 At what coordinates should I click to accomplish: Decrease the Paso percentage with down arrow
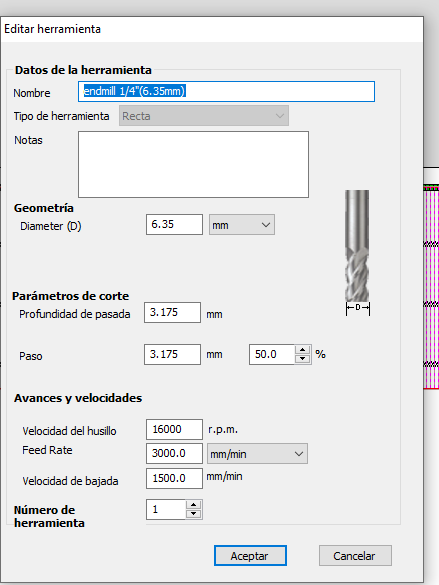click(302, 359)
